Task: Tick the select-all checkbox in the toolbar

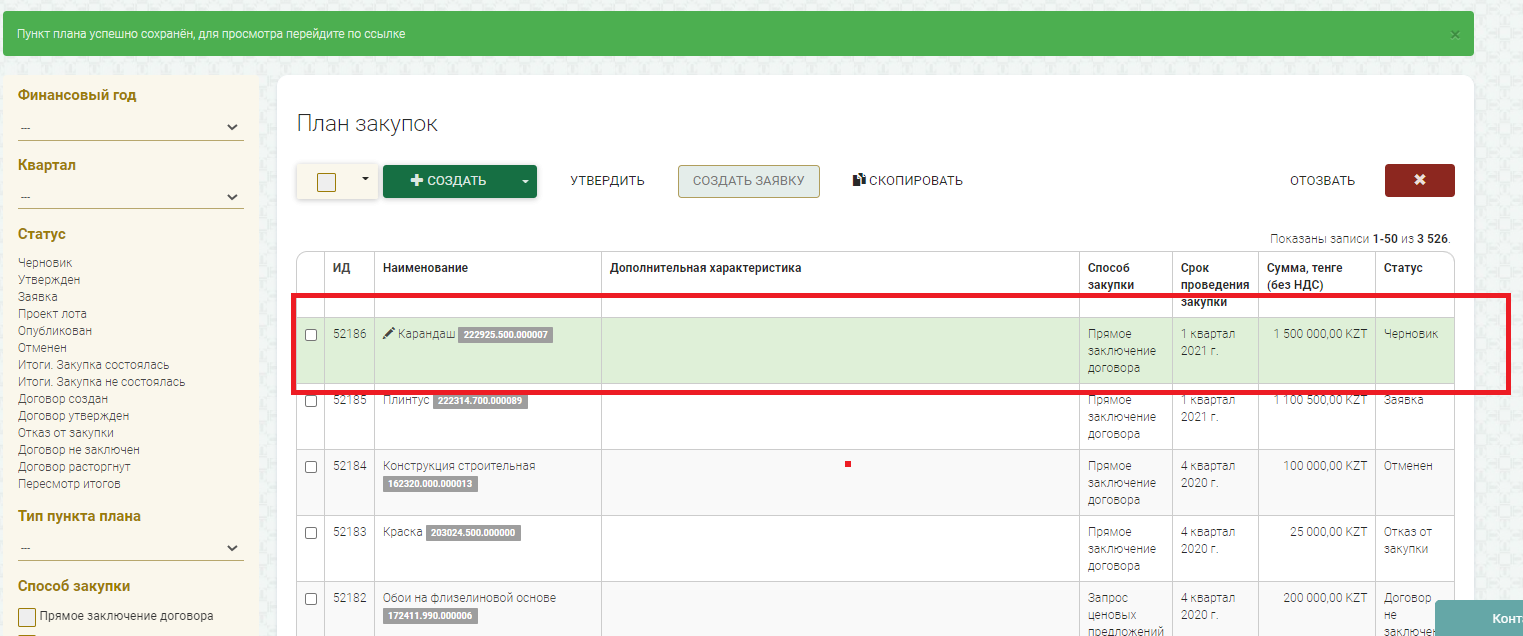Action: click(326, 182)
